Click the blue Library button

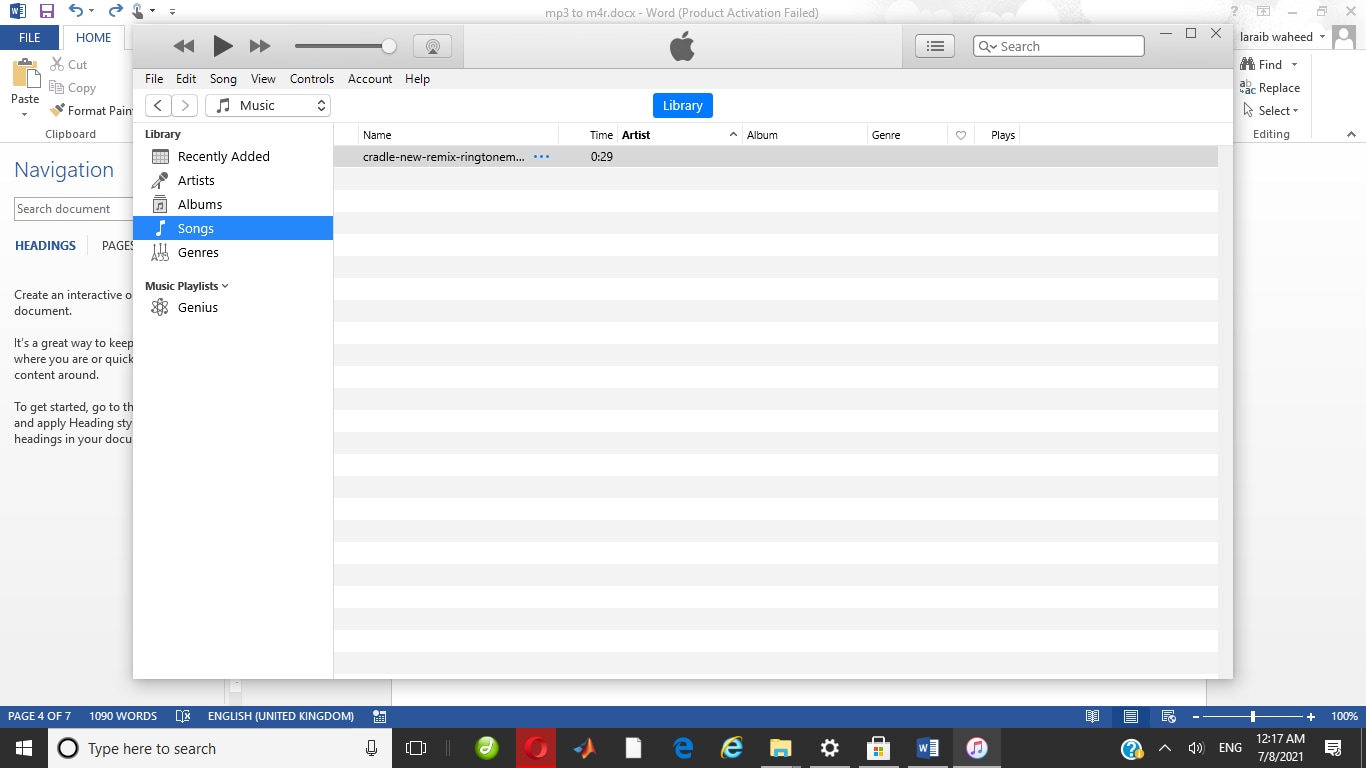[x=683, y=105]
